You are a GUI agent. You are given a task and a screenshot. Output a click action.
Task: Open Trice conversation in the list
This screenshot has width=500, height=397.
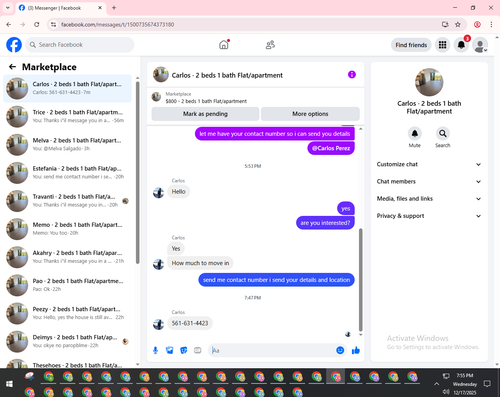(67, 116)
